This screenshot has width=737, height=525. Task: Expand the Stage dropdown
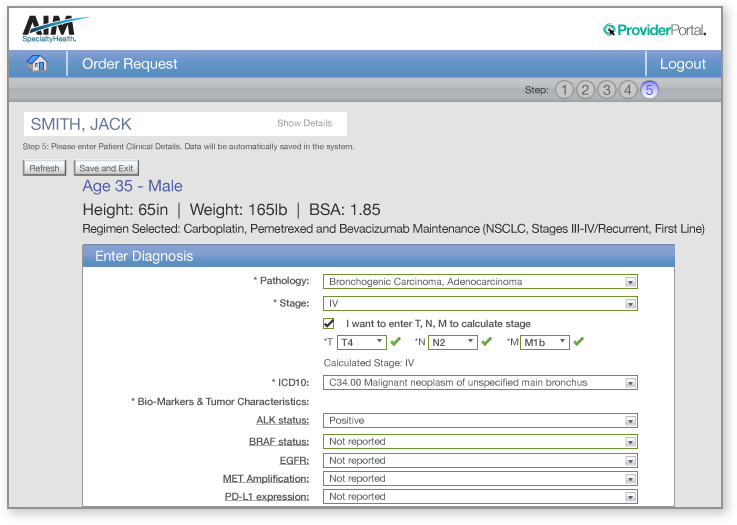[x=480, y=303]
